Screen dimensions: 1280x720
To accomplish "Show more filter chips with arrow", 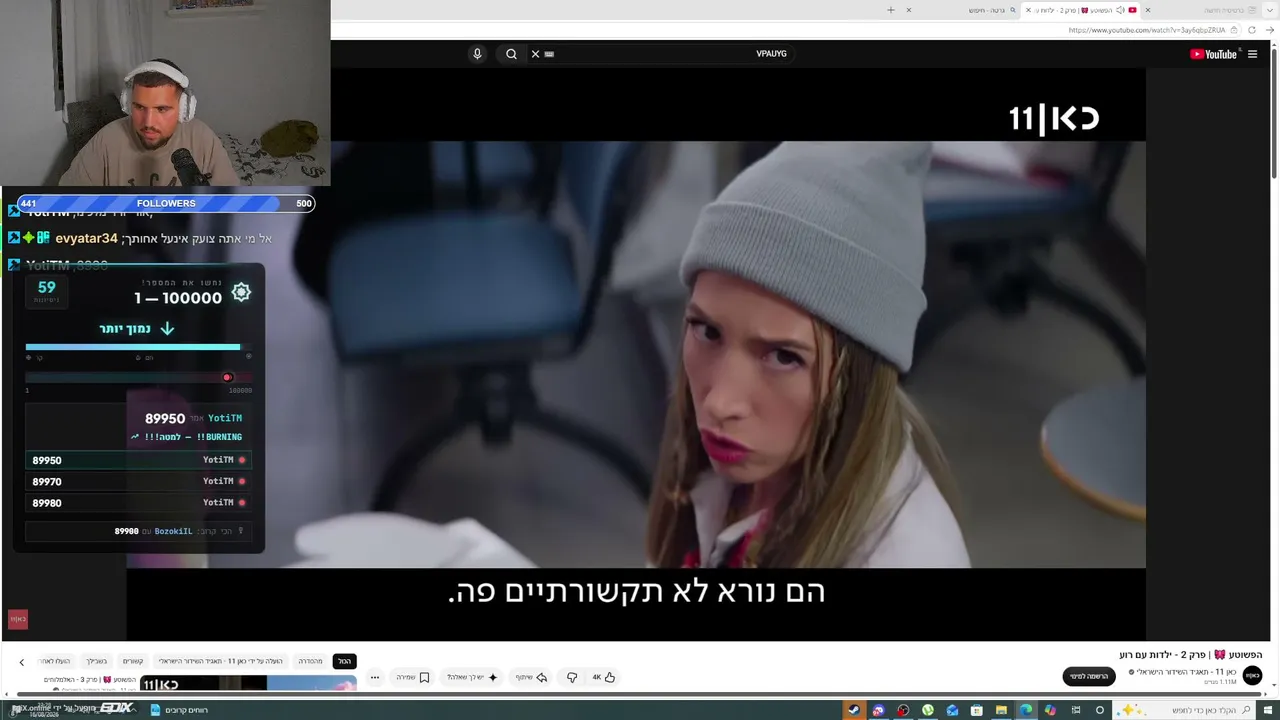I will click(x=21, y=662).
